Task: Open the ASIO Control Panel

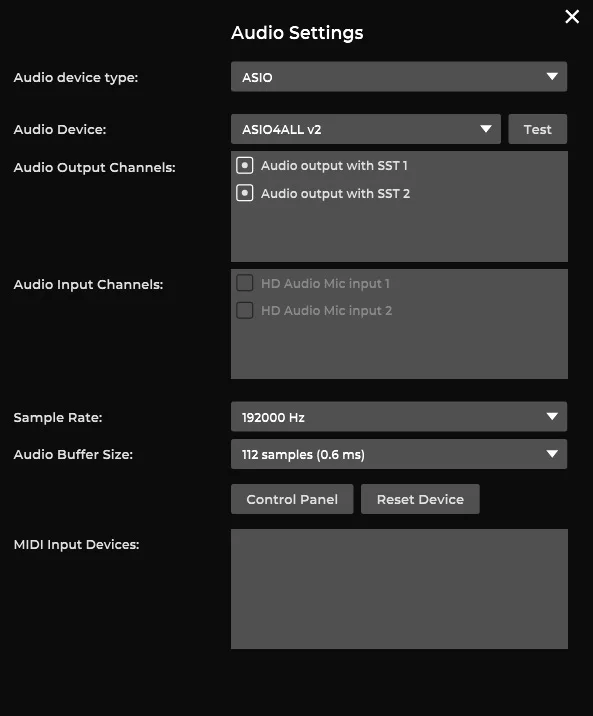Action: tap(292, 499)
